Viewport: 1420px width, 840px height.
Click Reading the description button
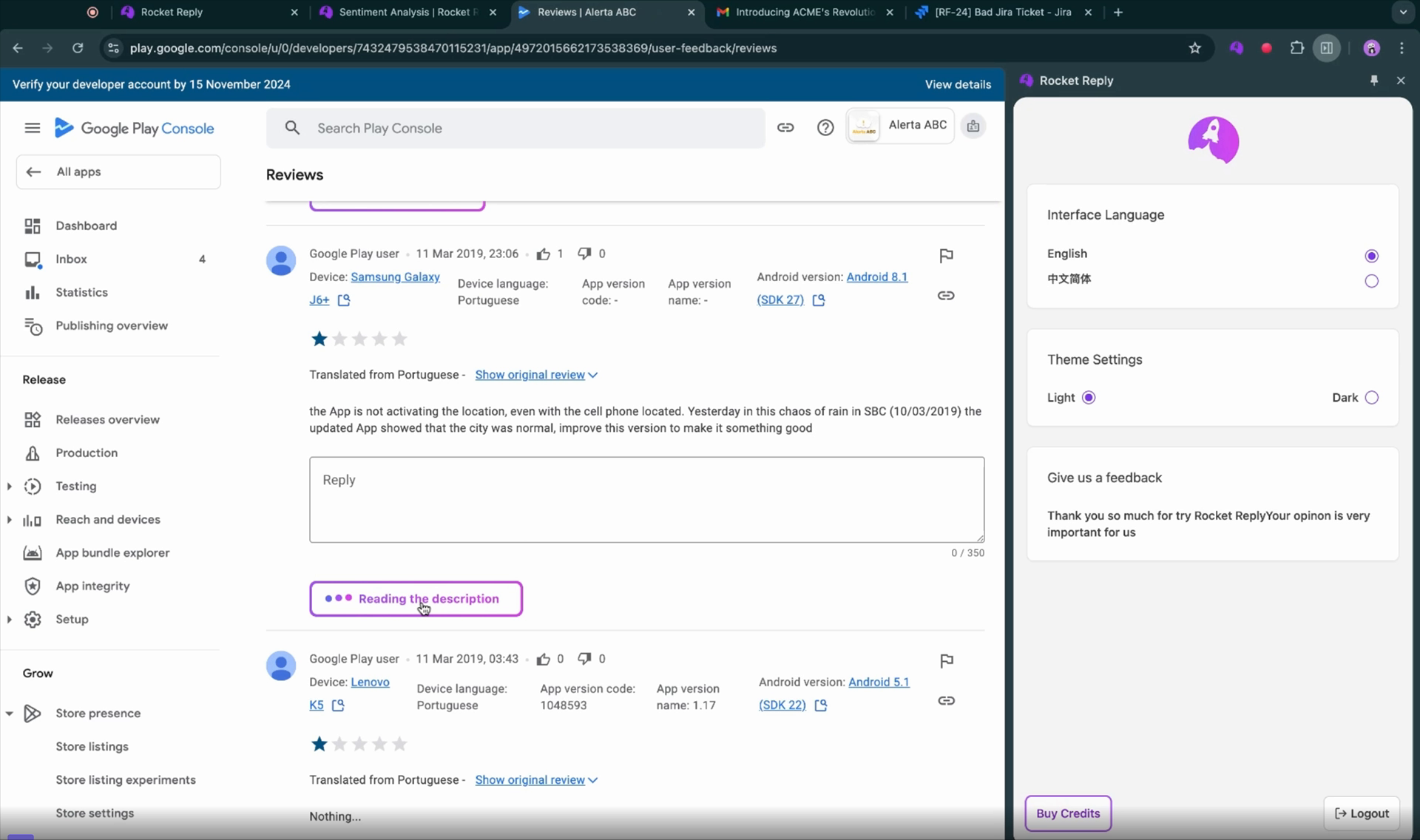click(415, 598)
